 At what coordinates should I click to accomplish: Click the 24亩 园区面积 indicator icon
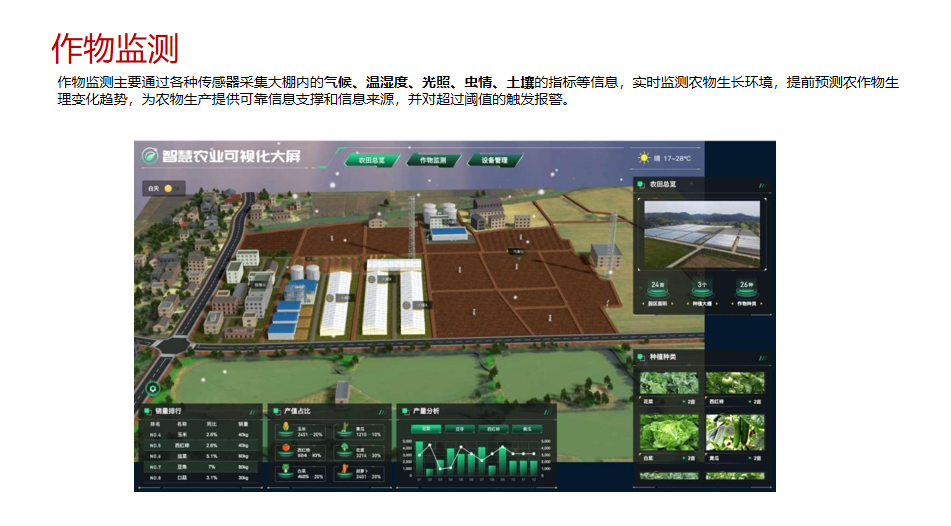tap(657, 286)
